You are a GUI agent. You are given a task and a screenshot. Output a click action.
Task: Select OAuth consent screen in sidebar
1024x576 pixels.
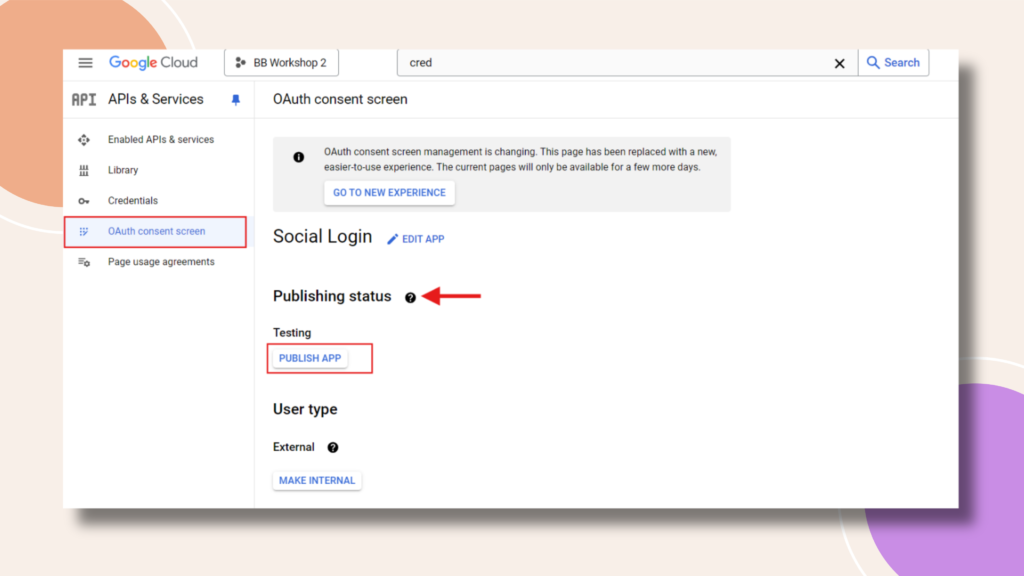coord(155,231)
